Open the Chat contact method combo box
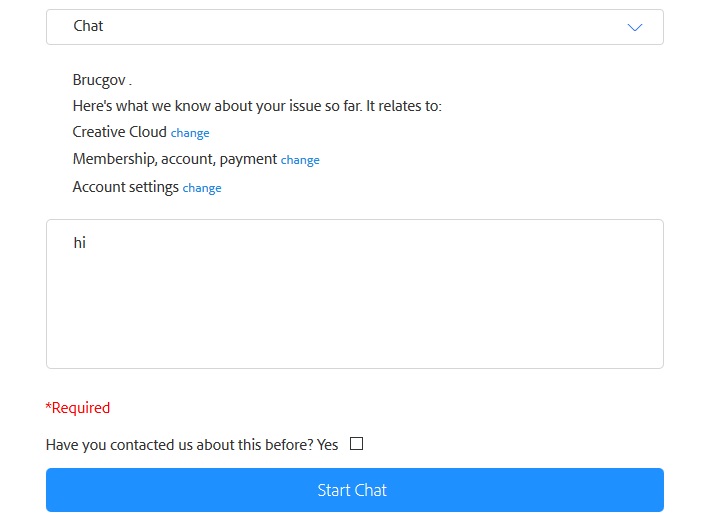 (354, 27)
